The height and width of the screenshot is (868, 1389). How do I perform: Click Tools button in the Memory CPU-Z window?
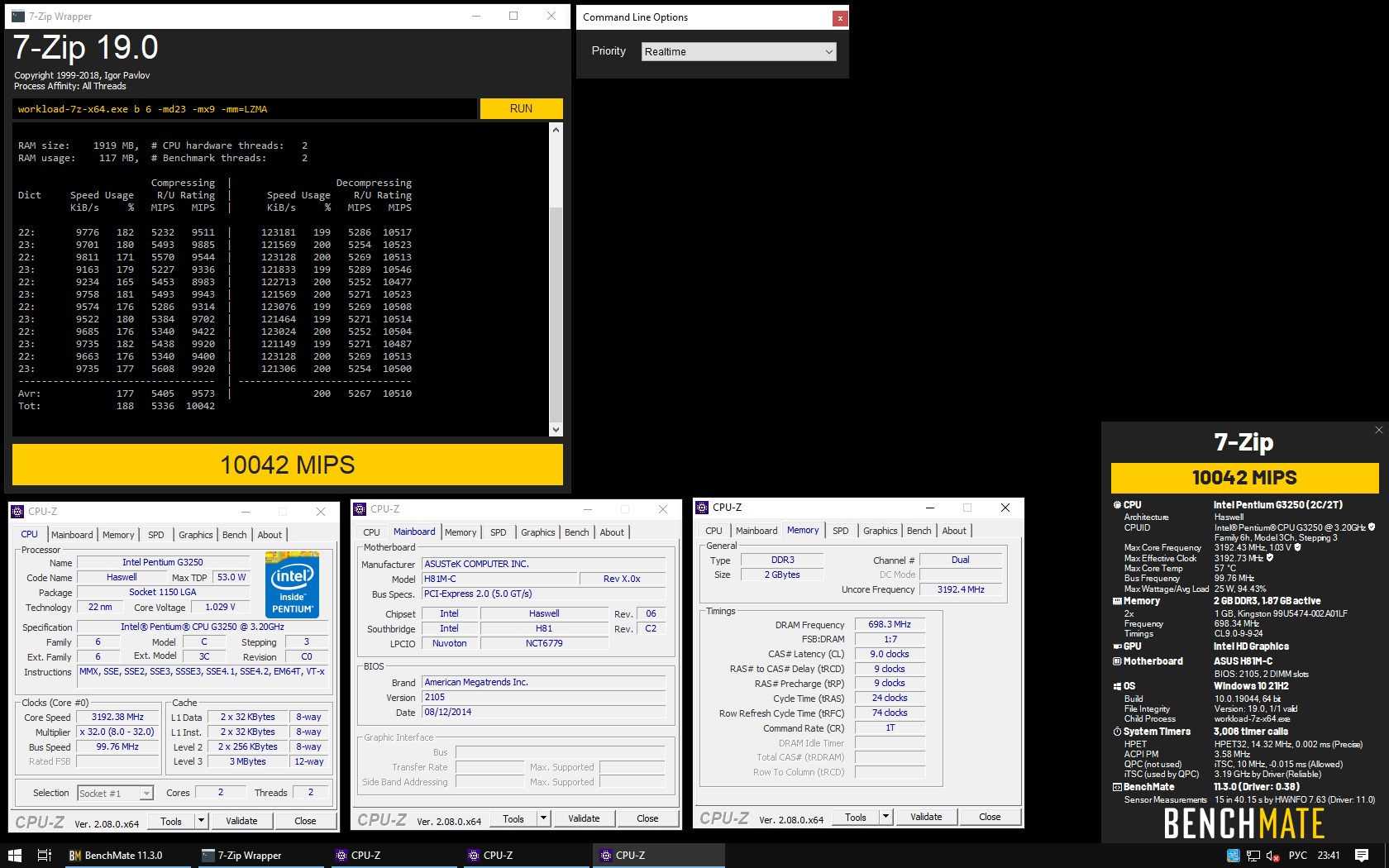856,817
